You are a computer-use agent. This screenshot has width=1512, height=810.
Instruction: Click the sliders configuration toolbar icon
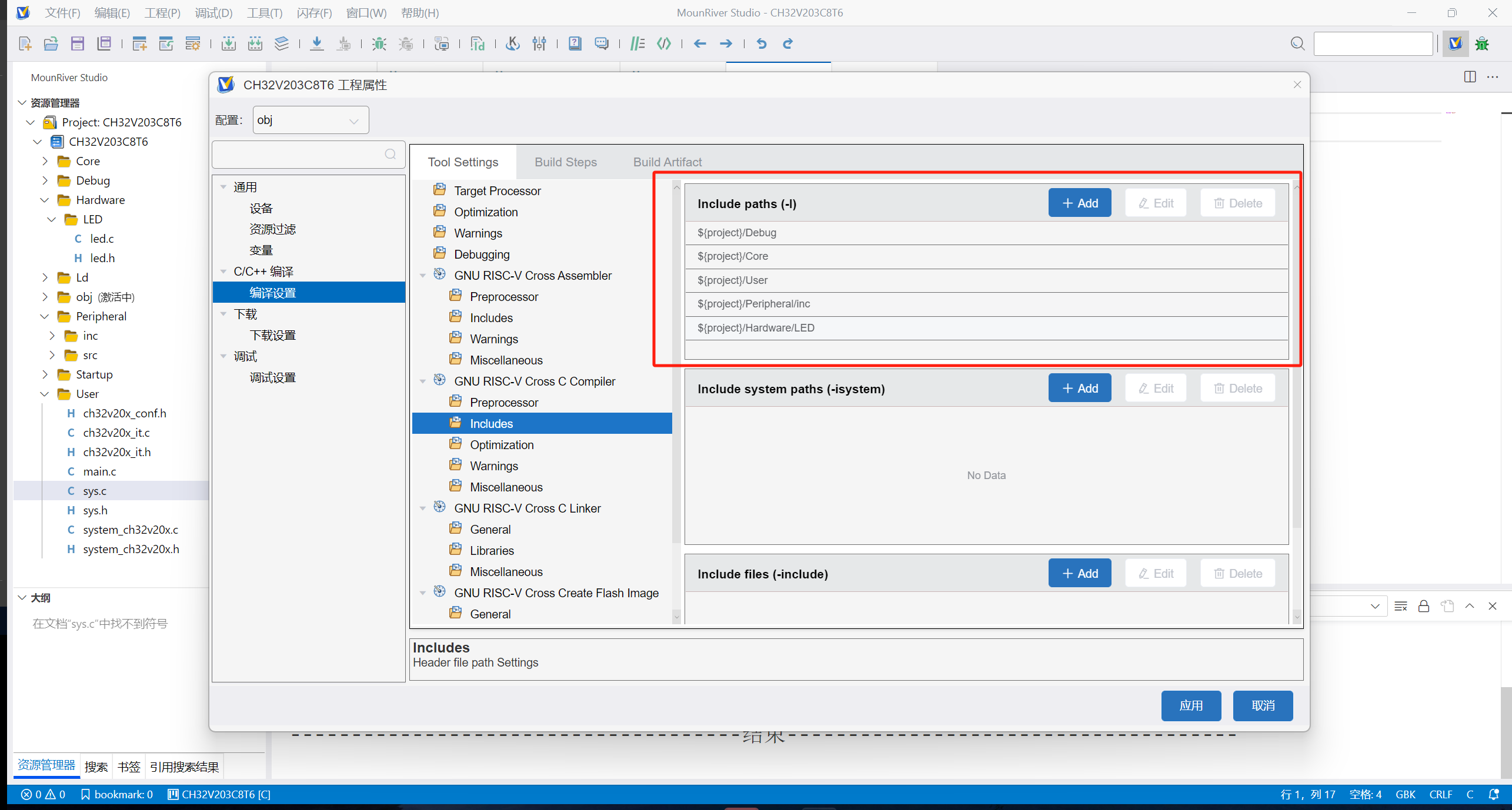(x=539, y=43)
